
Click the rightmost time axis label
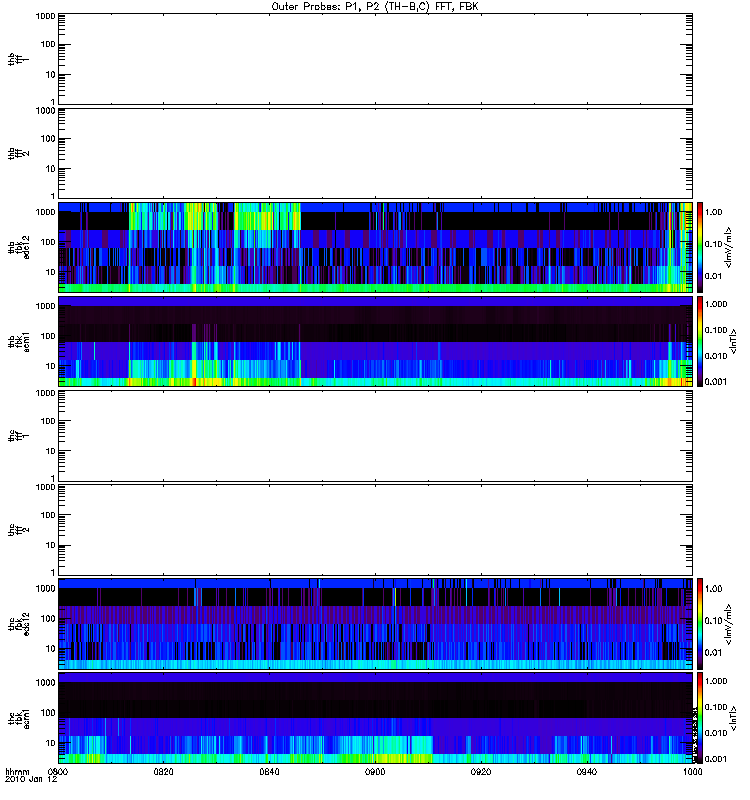(x=692, y=772)
